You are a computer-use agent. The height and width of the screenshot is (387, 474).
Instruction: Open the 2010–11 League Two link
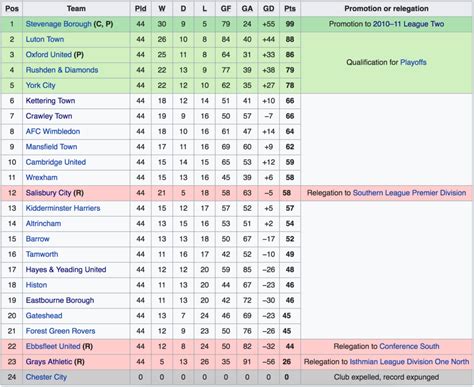coord(408,24)
